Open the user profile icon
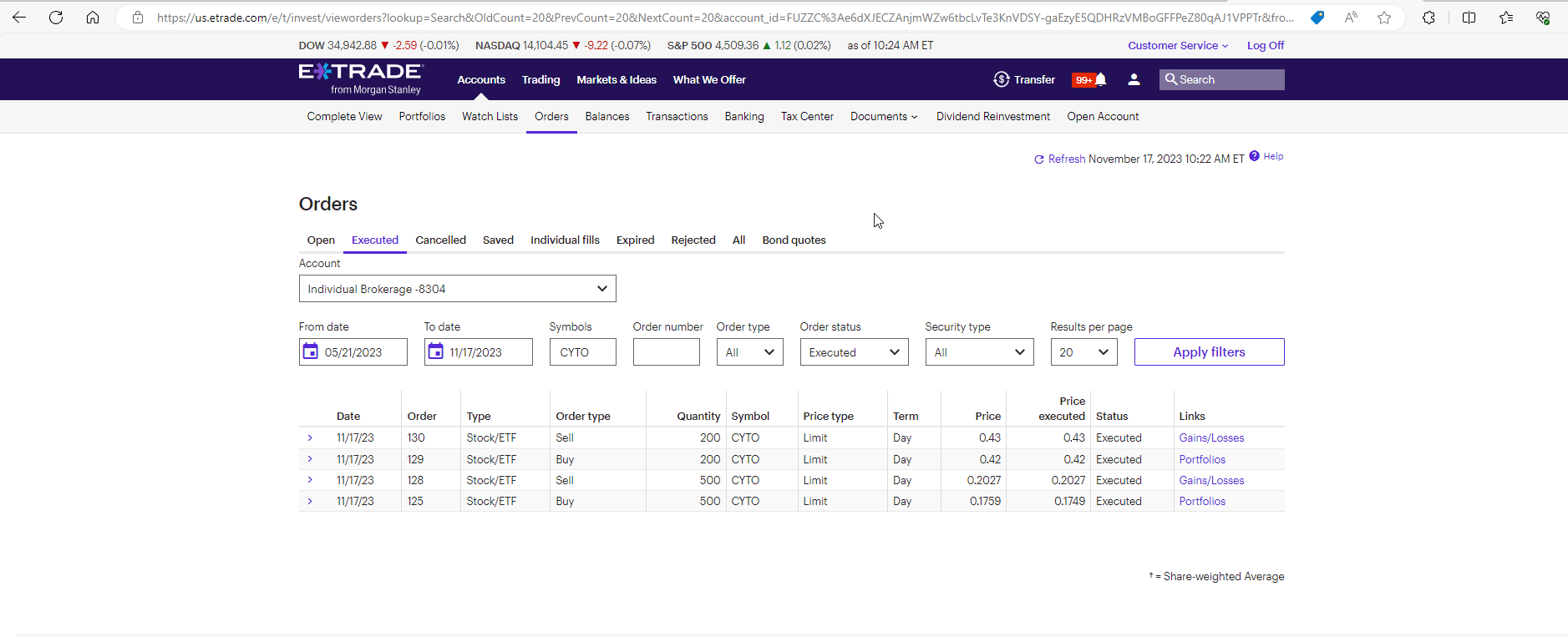Screen dimensions: 1568x637 [1134, 79]
